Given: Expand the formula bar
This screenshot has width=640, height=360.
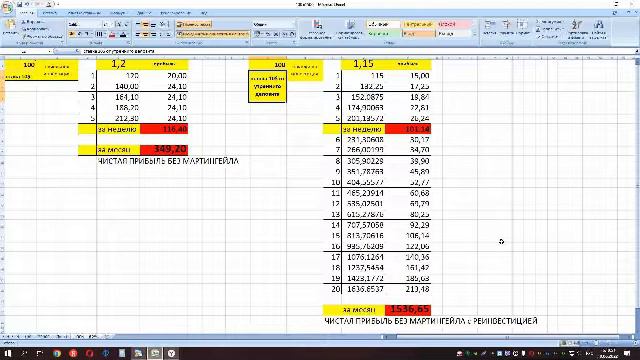Looking at the screenshot, I should coord(636,51).
